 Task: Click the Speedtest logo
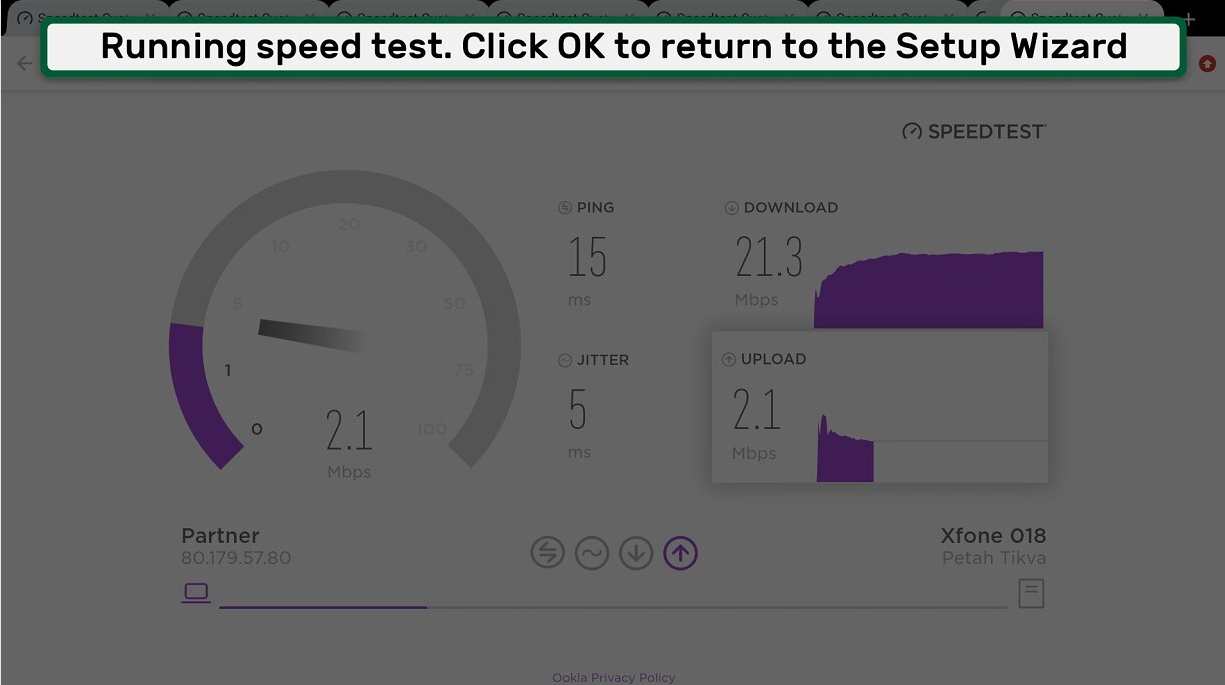pos(974,131)
